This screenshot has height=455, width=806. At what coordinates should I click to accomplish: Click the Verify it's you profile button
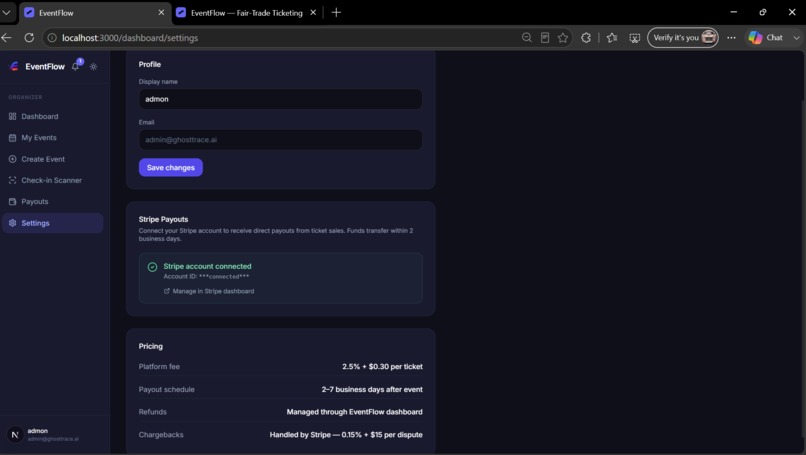point(683,38)
